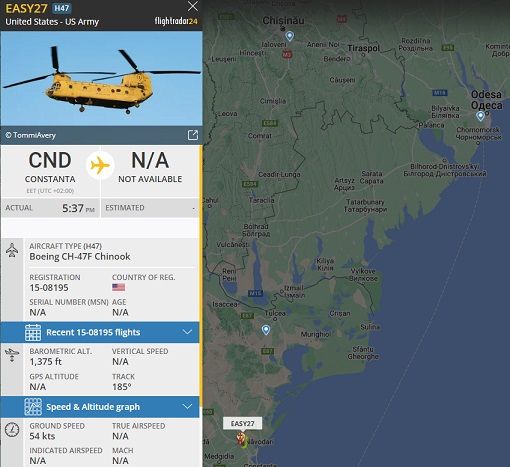Click the flightradar24 logo
Image resolution: width=510 pixels, height=467 pixels.
pos(176,21)
